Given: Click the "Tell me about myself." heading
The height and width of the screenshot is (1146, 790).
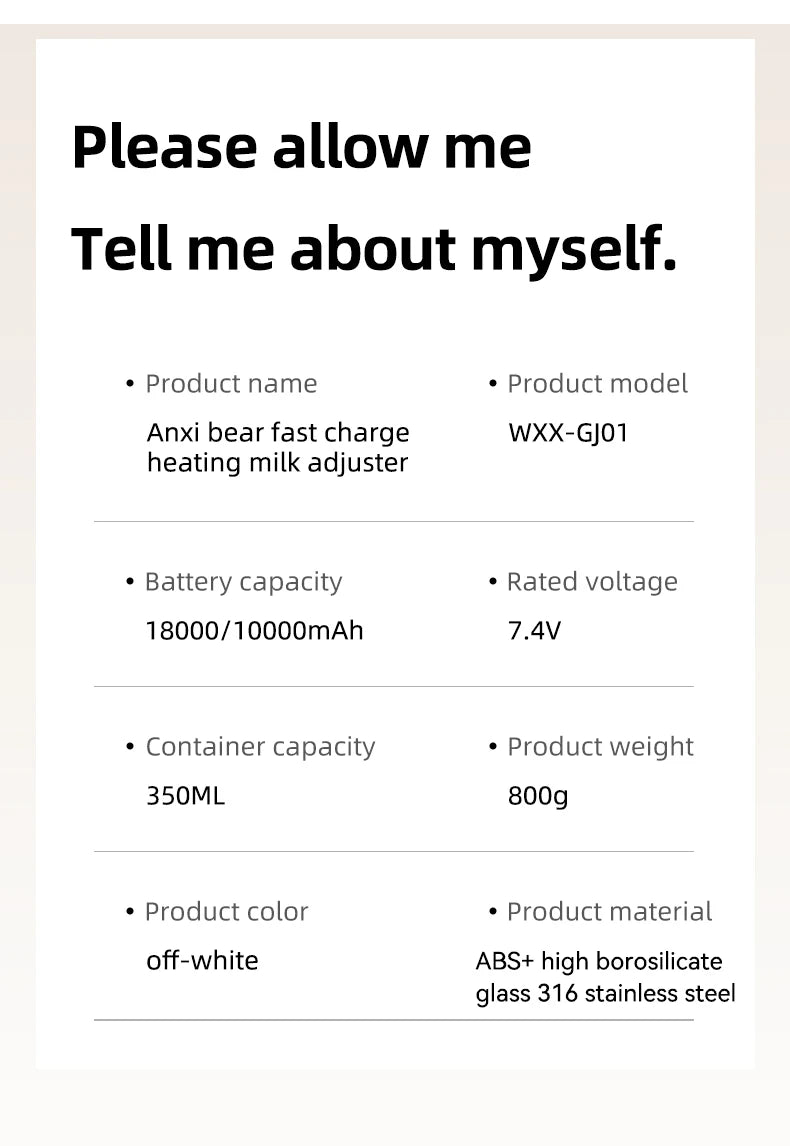Looking at the screenshot, I should click(374, 248).
